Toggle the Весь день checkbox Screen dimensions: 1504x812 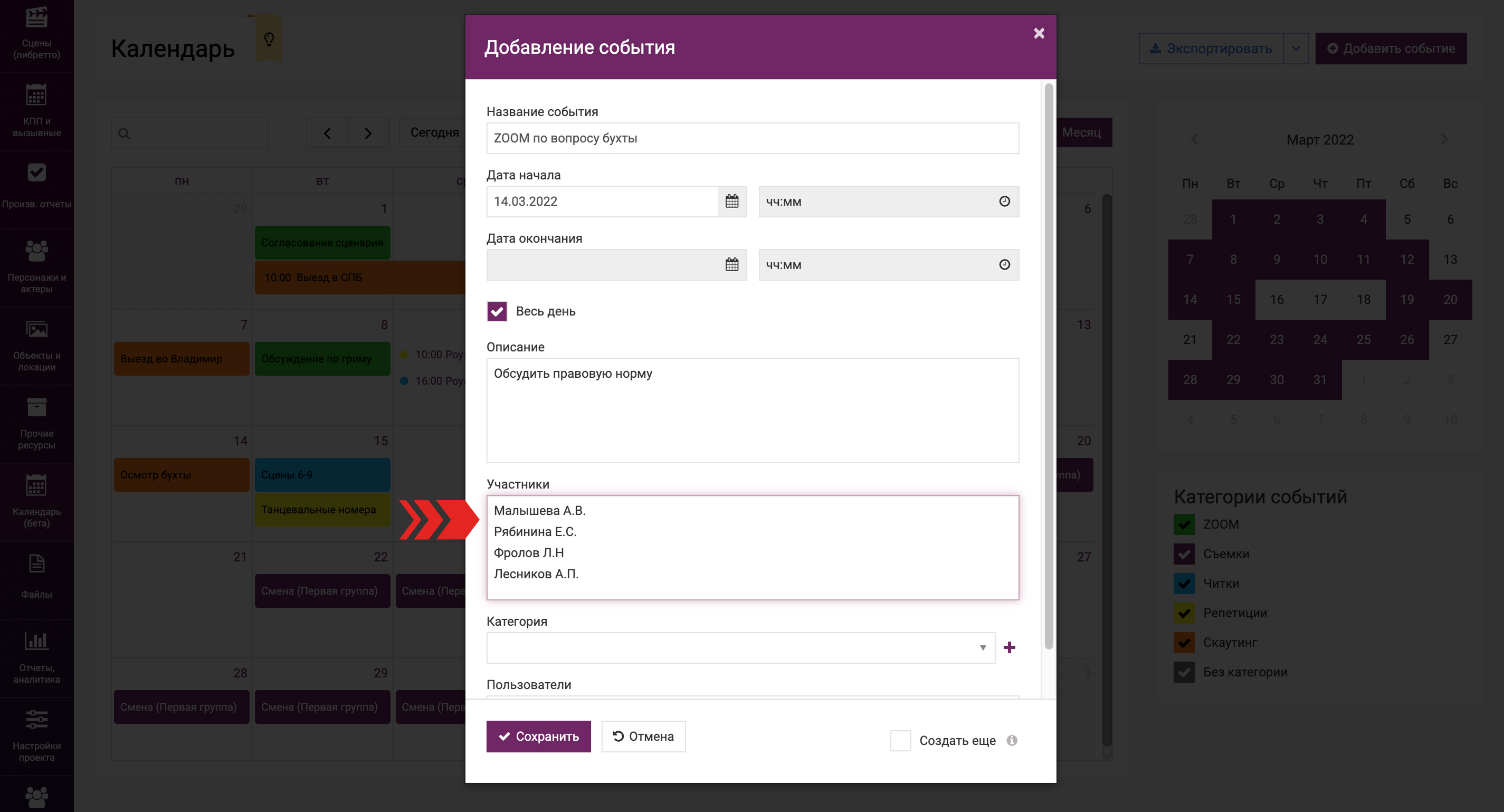click(497, 311)
